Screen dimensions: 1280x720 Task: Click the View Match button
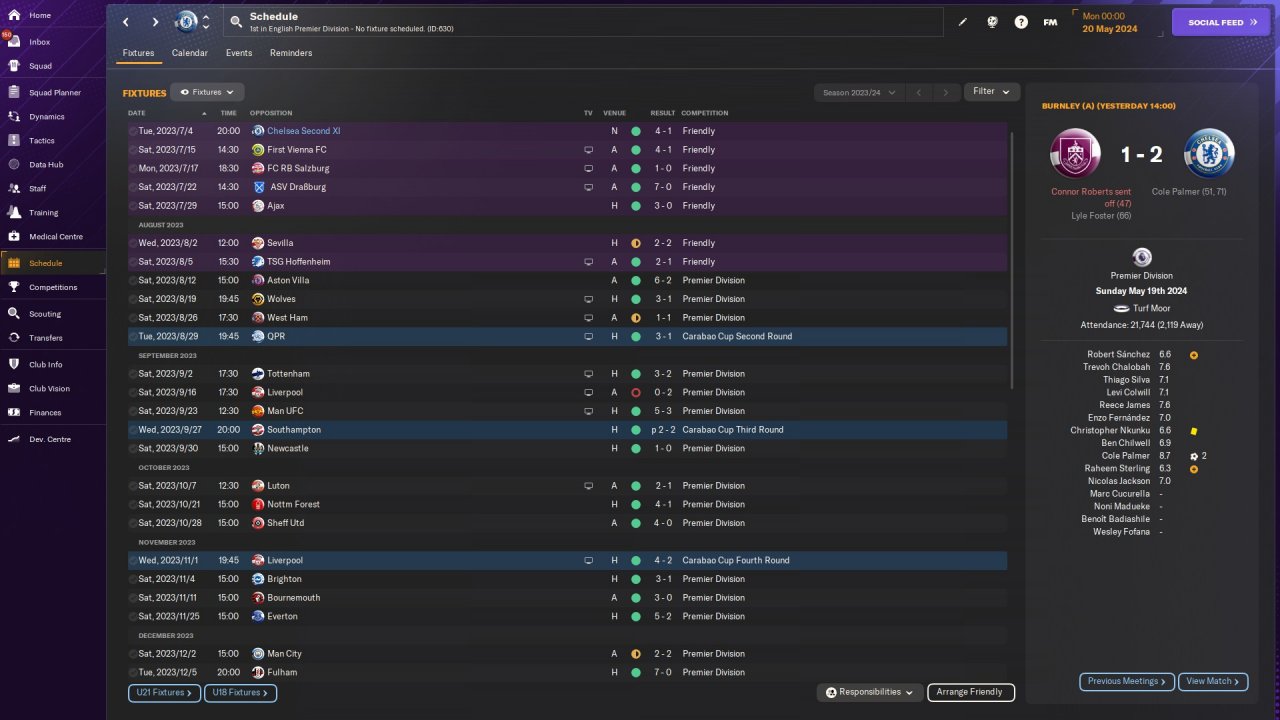[1212, 681]
